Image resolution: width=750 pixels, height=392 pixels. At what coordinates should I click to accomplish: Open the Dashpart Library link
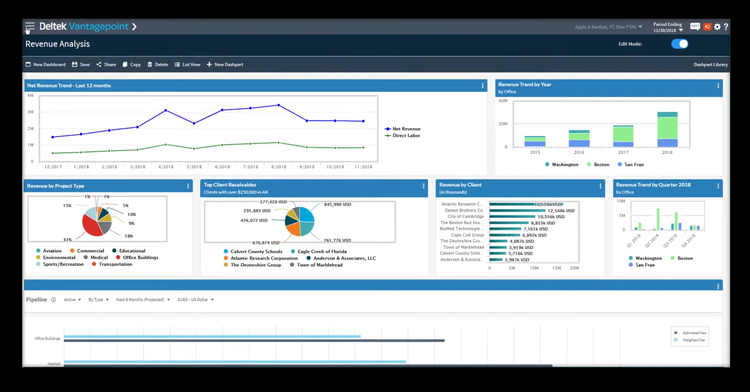point(710,65)
